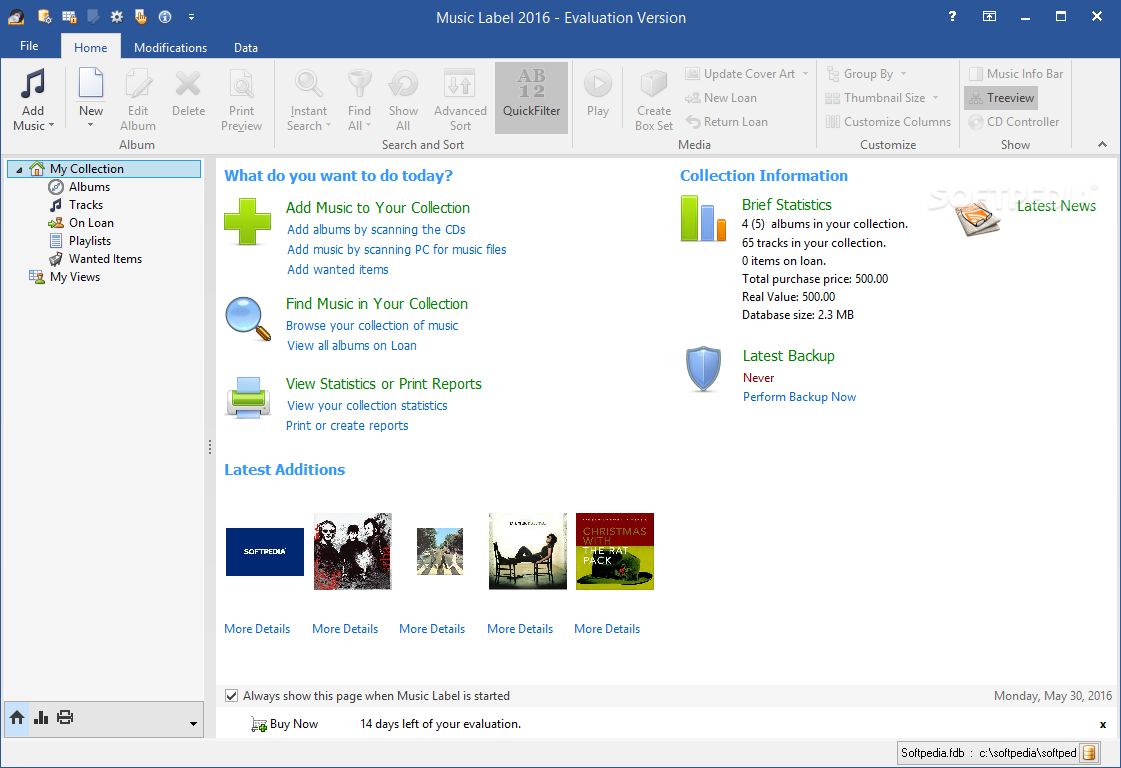Image resolution: width=1121 pixels, height=768 pixels.
Task: Open the navigation pane options dropdown arrow
Action: tap(193, 724)
